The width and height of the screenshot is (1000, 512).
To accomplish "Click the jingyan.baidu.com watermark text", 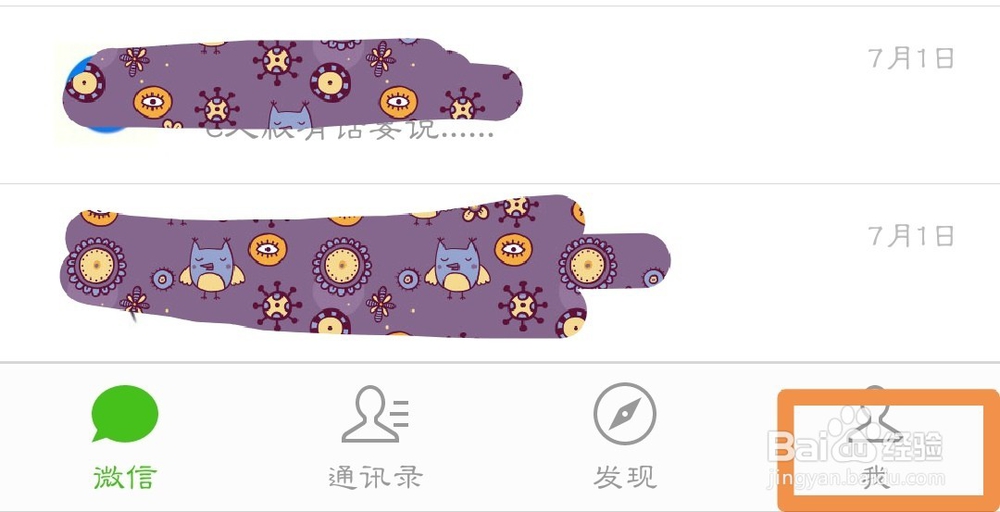I will click(857, 478).
